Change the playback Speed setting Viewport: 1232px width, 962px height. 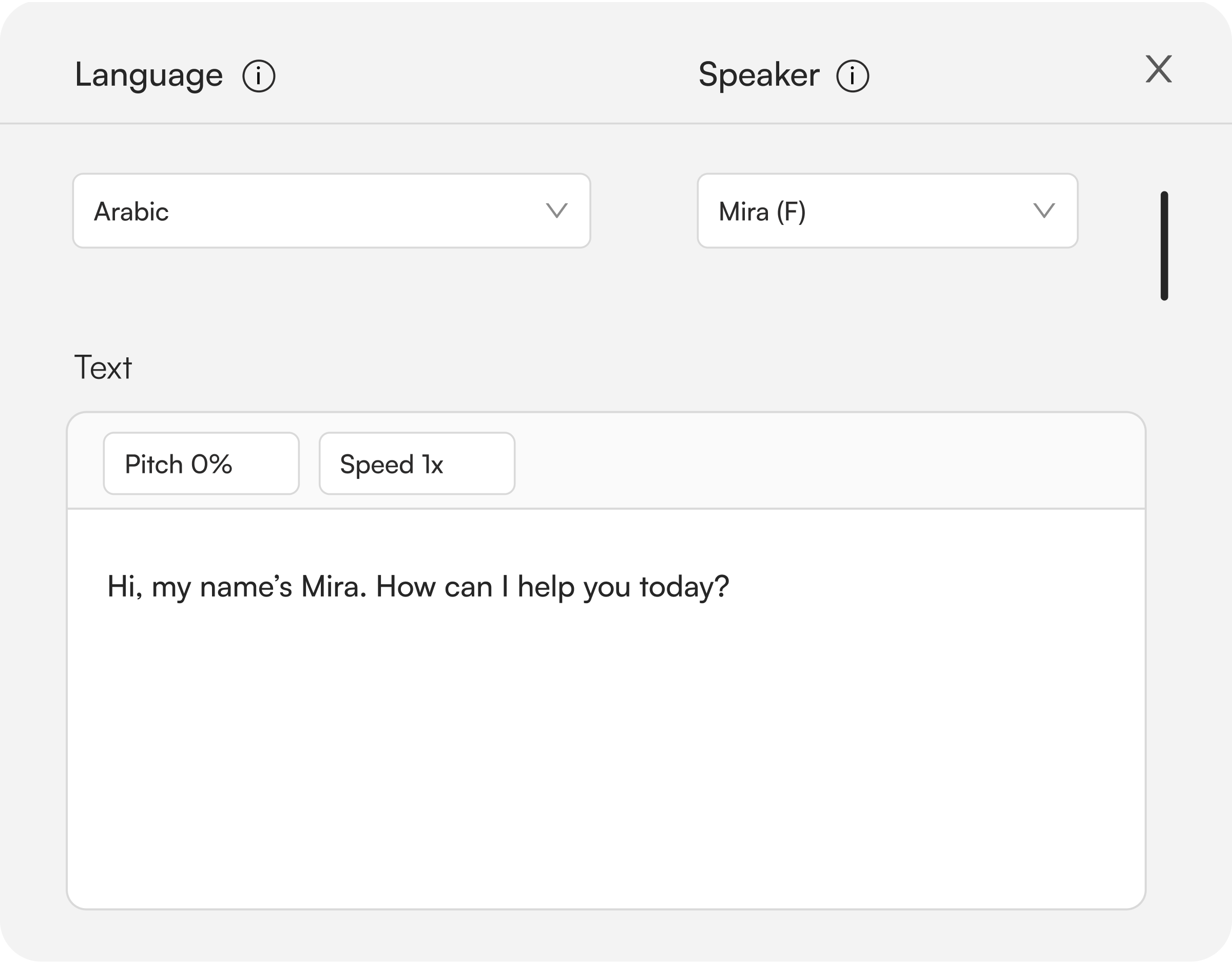click(417, 463)
